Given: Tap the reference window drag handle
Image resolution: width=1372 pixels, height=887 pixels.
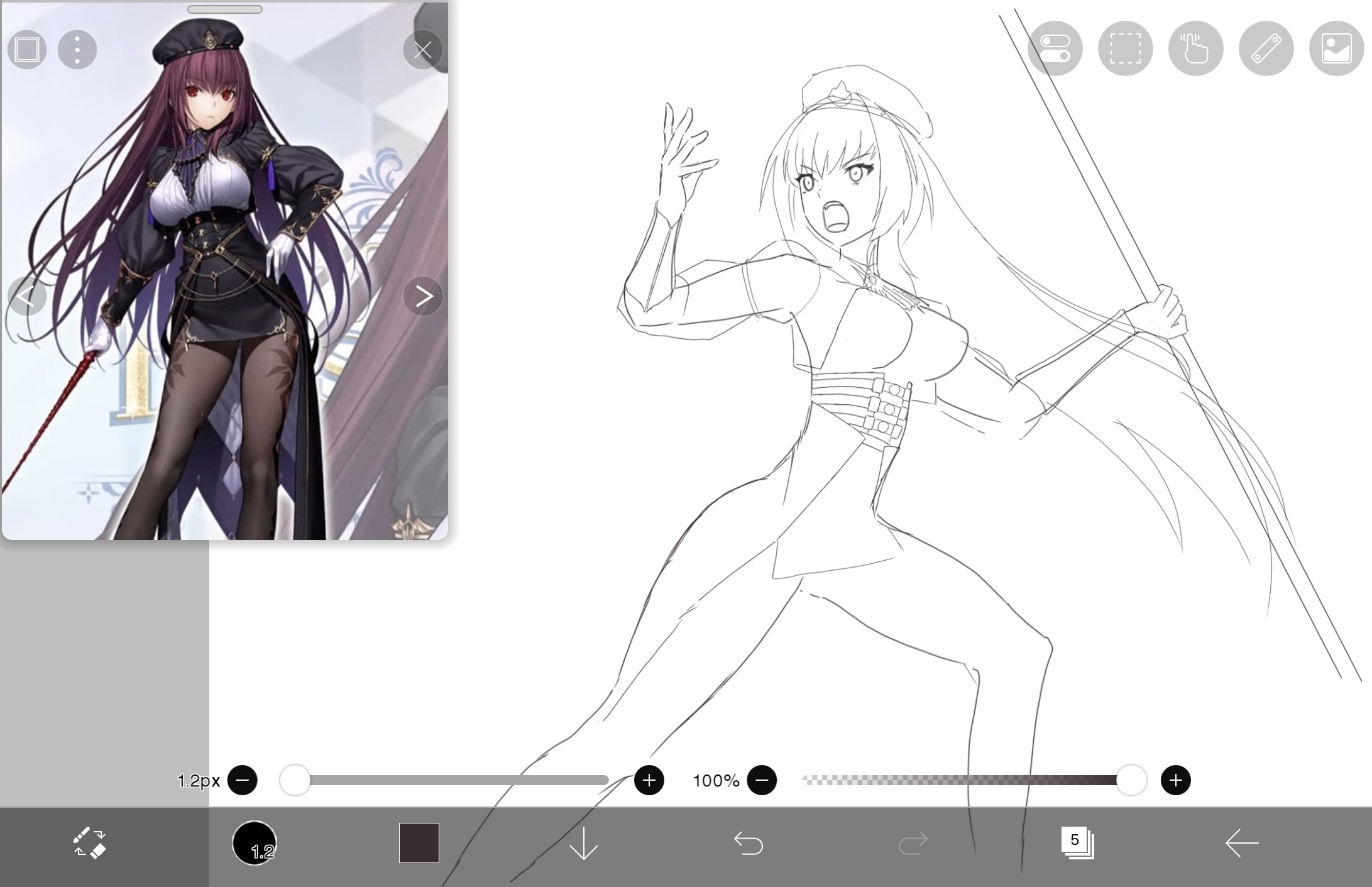Looking at the screenshot, I should coord(225,9).
